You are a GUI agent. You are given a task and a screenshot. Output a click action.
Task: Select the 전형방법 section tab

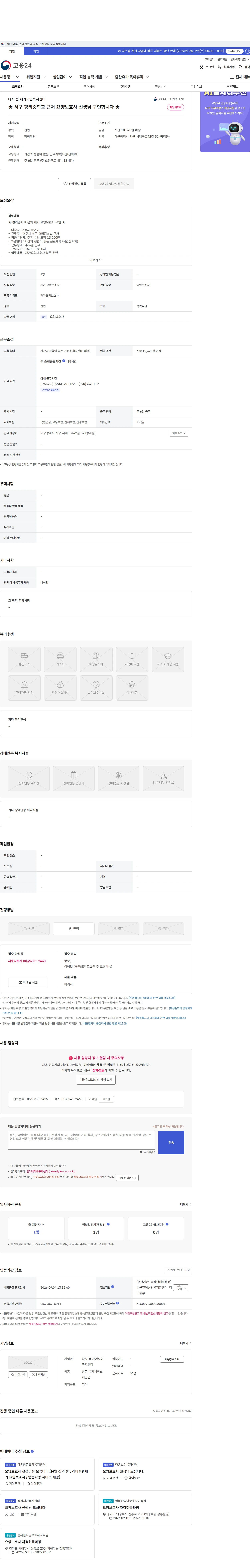tap(161, 86)
